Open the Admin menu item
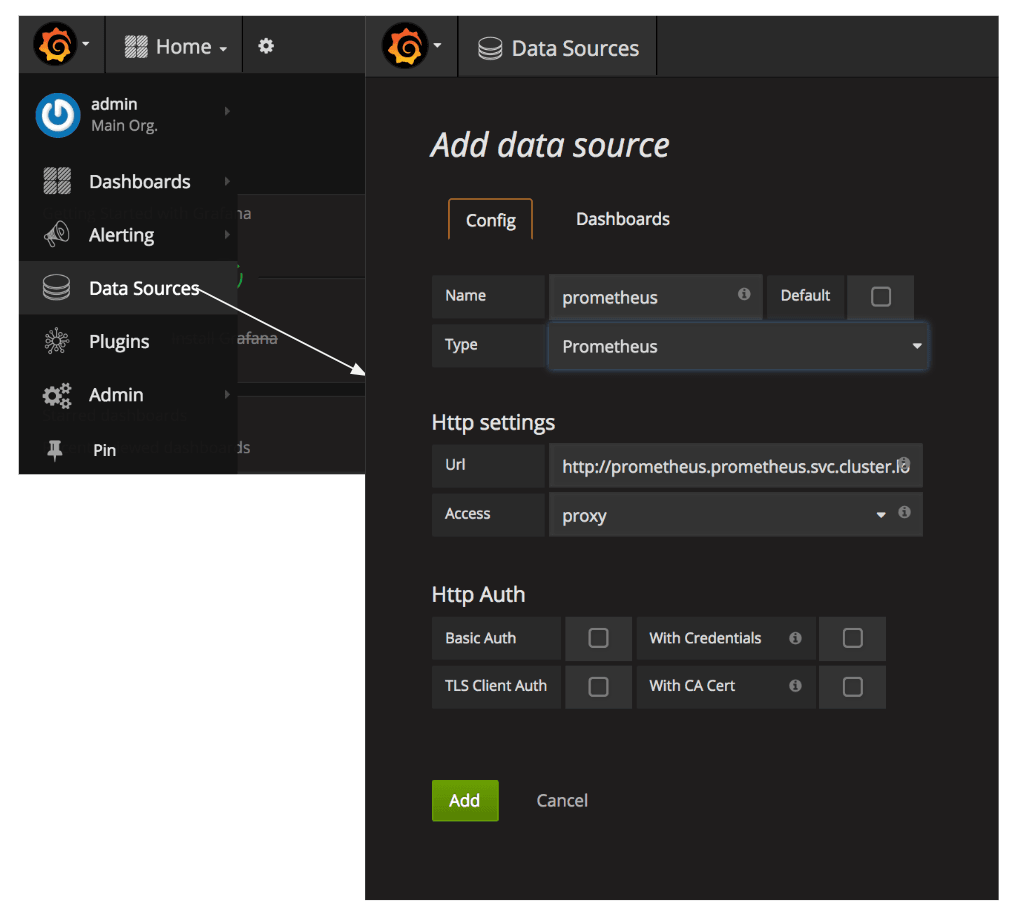 (x=128, y=394)
